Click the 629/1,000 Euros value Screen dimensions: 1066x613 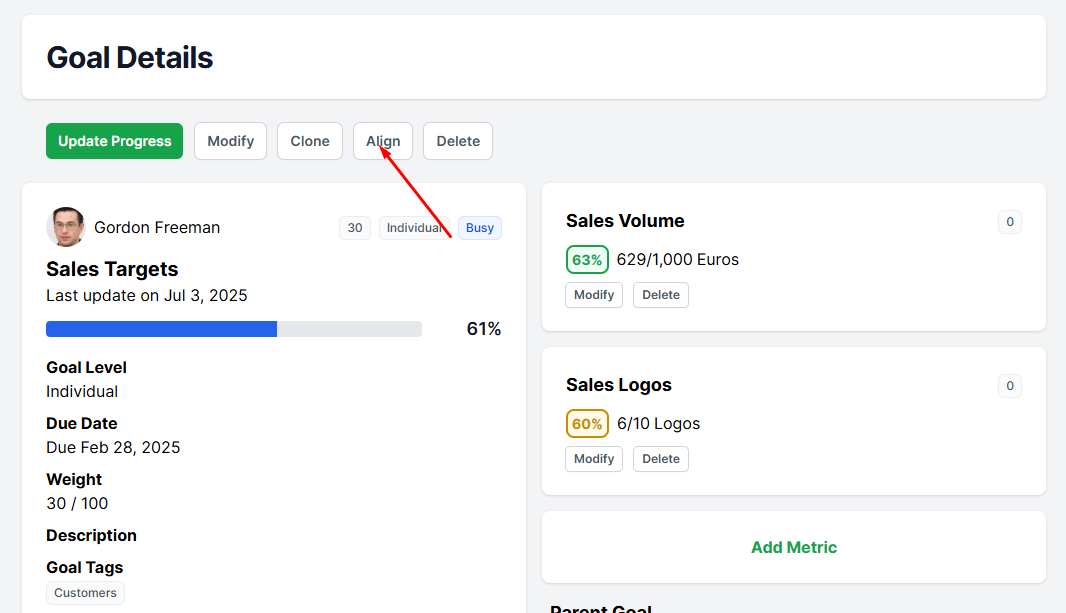point(677,260)
